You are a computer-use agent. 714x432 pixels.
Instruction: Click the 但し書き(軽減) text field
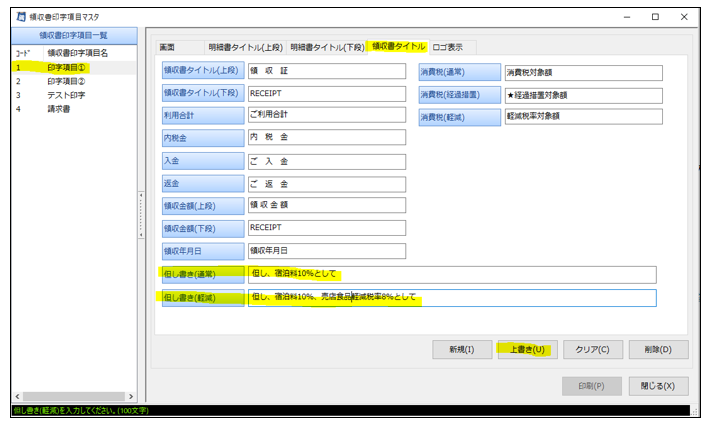click(452, 298)
